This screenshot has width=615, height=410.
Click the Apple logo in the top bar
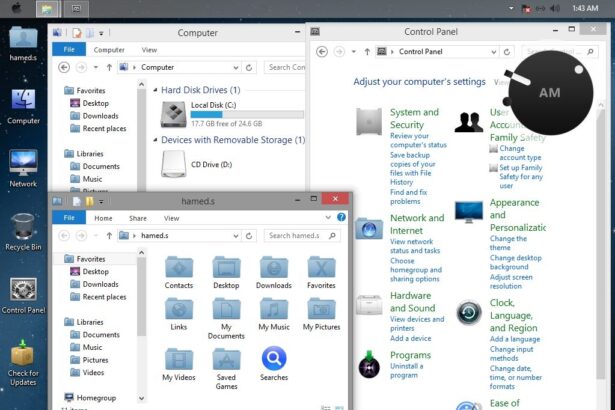pyautogui.click(x=17, y=8)
